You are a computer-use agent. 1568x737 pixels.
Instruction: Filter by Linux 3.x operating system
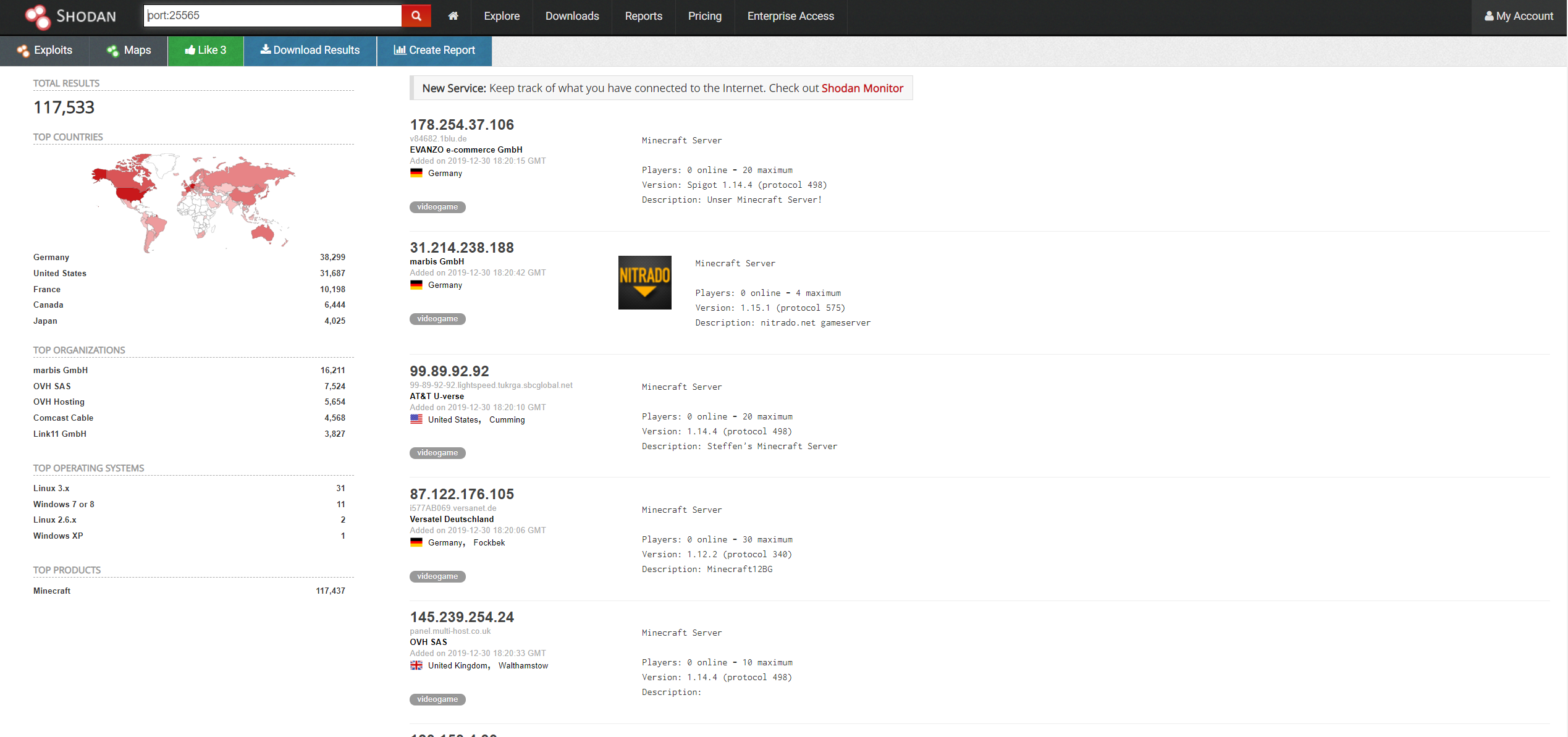pyautogui.click(x=51, y=488)
